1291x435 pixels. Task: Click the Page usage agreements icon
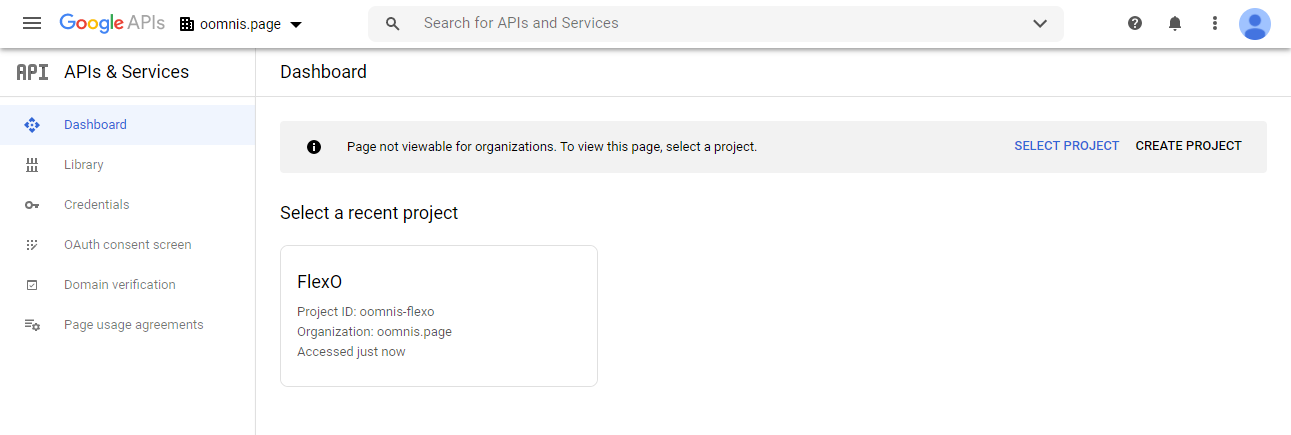point(32,325)
